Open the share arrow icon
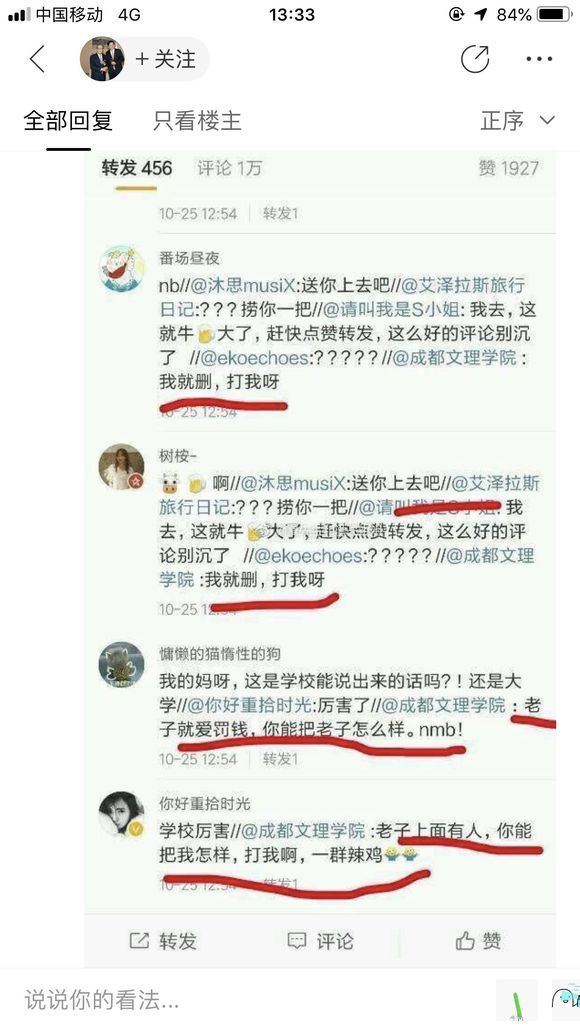Image resolution: width=580 pixels, height=1031 pixels. pyautogui.click(x=475, y=59)
